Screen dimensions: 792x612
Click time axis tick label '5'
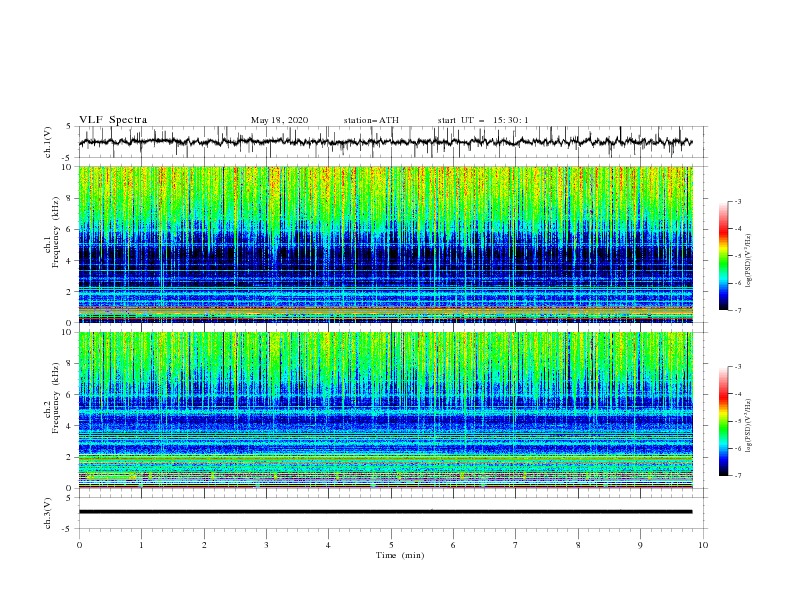pos(391,545)
